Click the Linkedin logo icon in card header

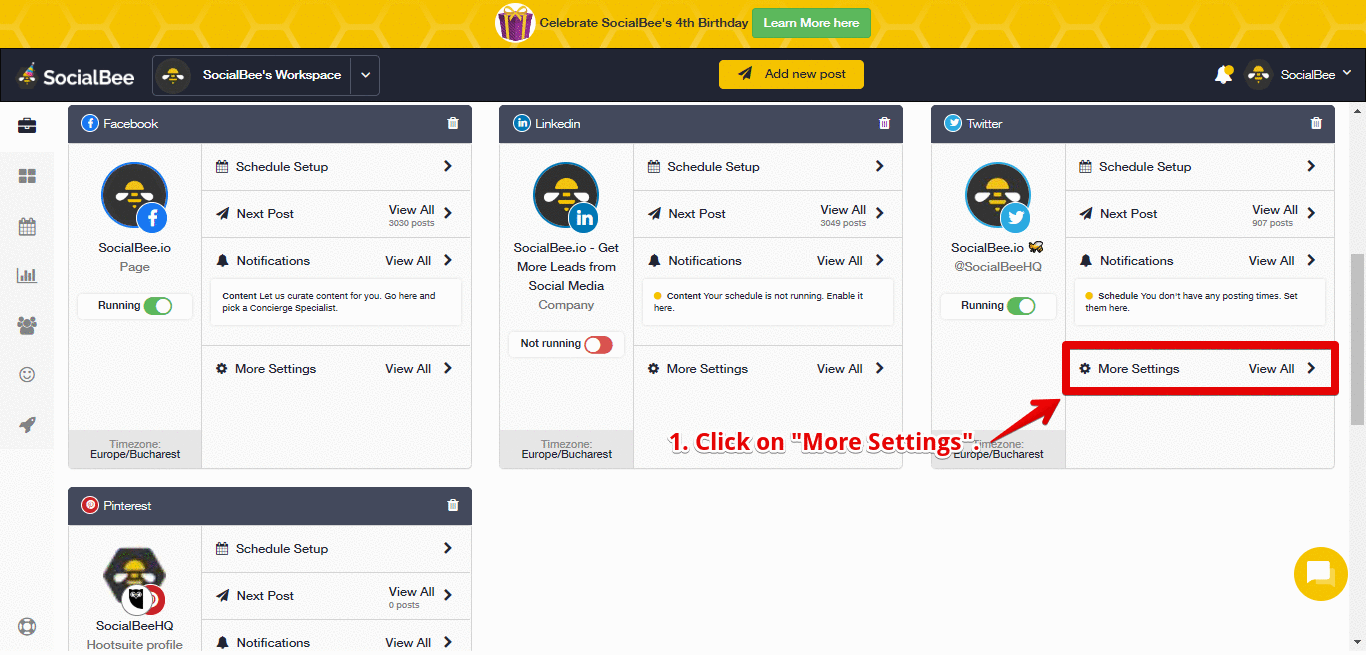tap(522, 124)
